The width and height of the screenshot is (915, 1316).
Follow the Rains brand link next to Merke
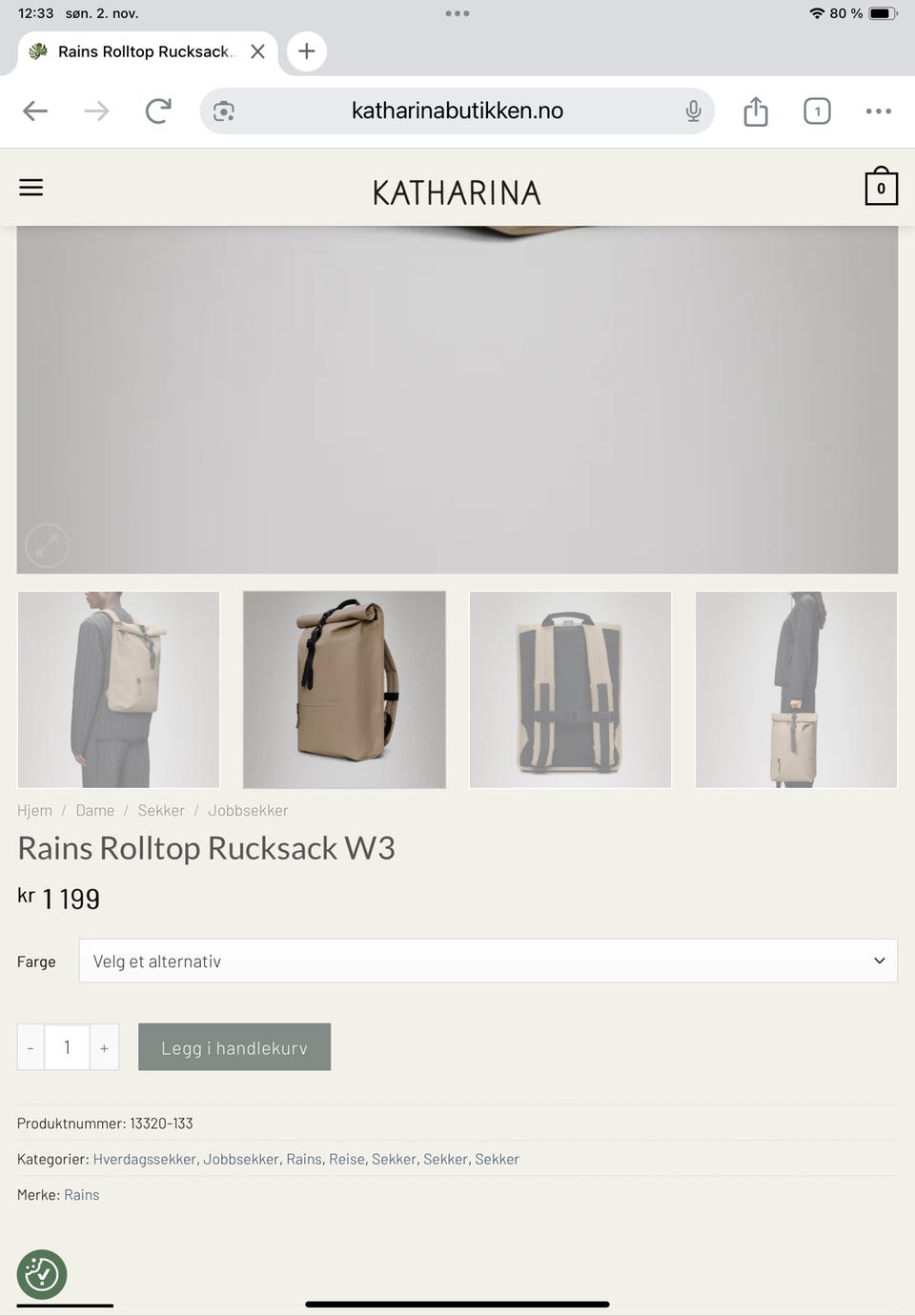coord(82,1195)
